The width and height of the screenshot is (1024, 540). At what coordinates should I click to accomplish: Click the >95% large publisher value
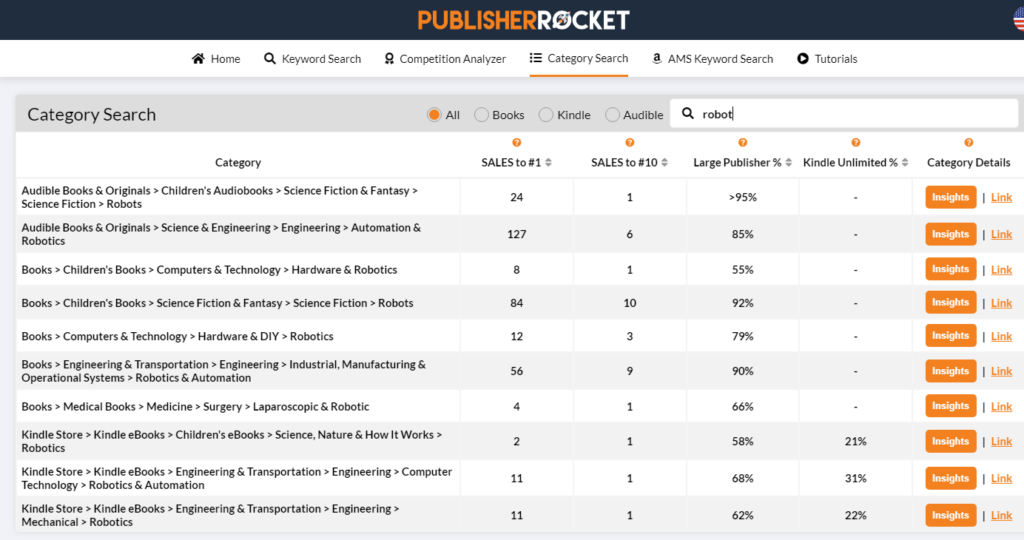(743, 197)
